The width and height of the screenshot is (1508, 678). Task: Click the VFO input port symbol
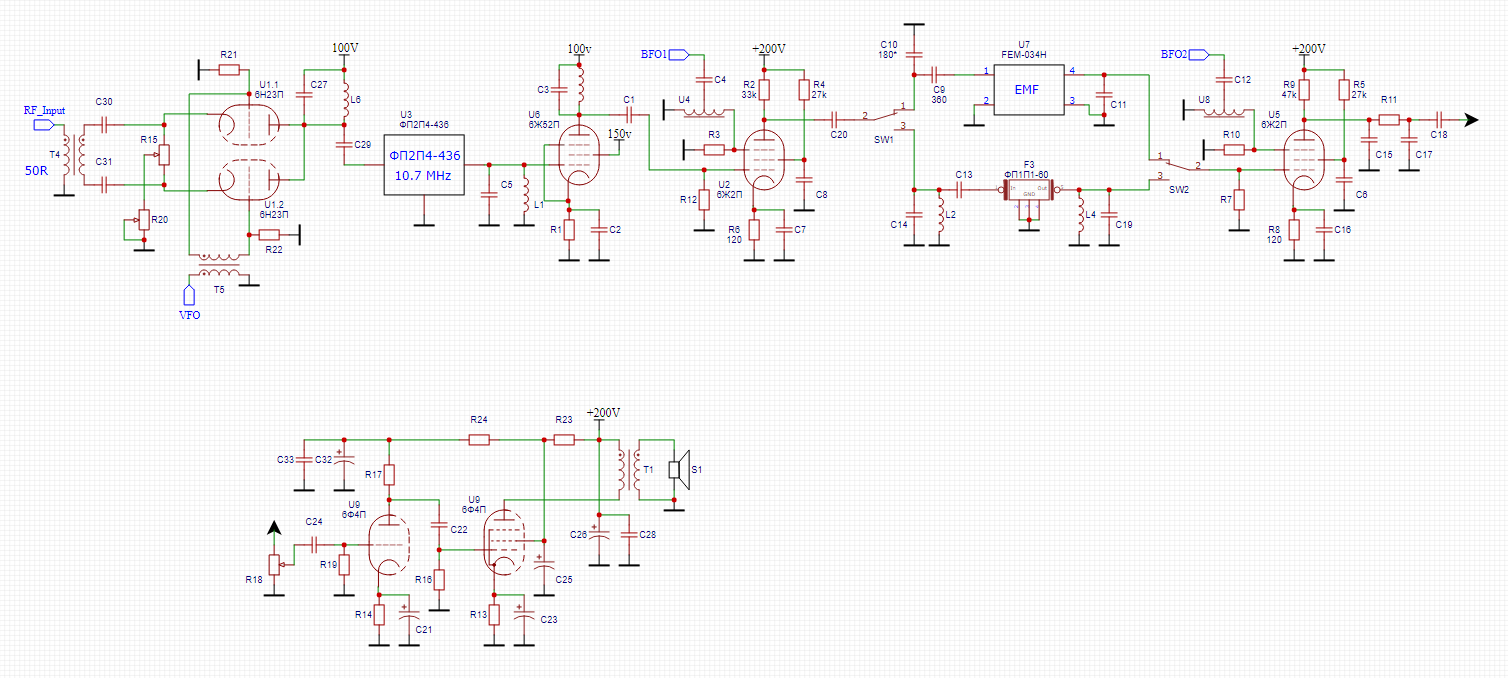[188, 294]
